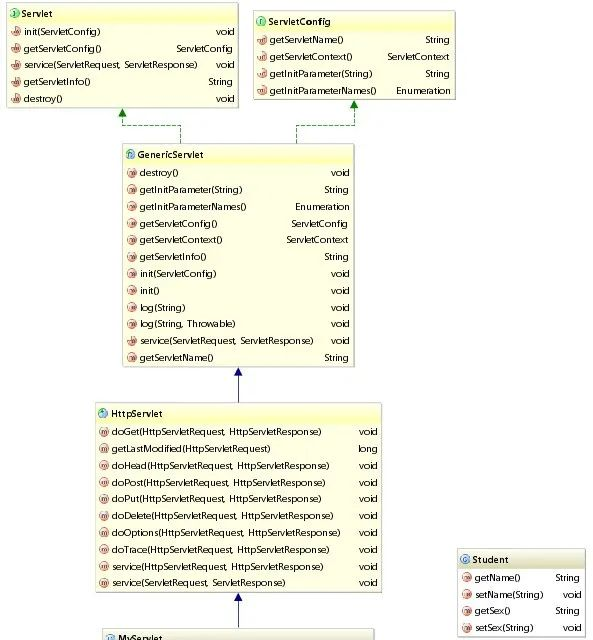Viewport: 593px width, 640px height.
Task: Click icon beside Student setSex(String)
Action: click(466, 628)
